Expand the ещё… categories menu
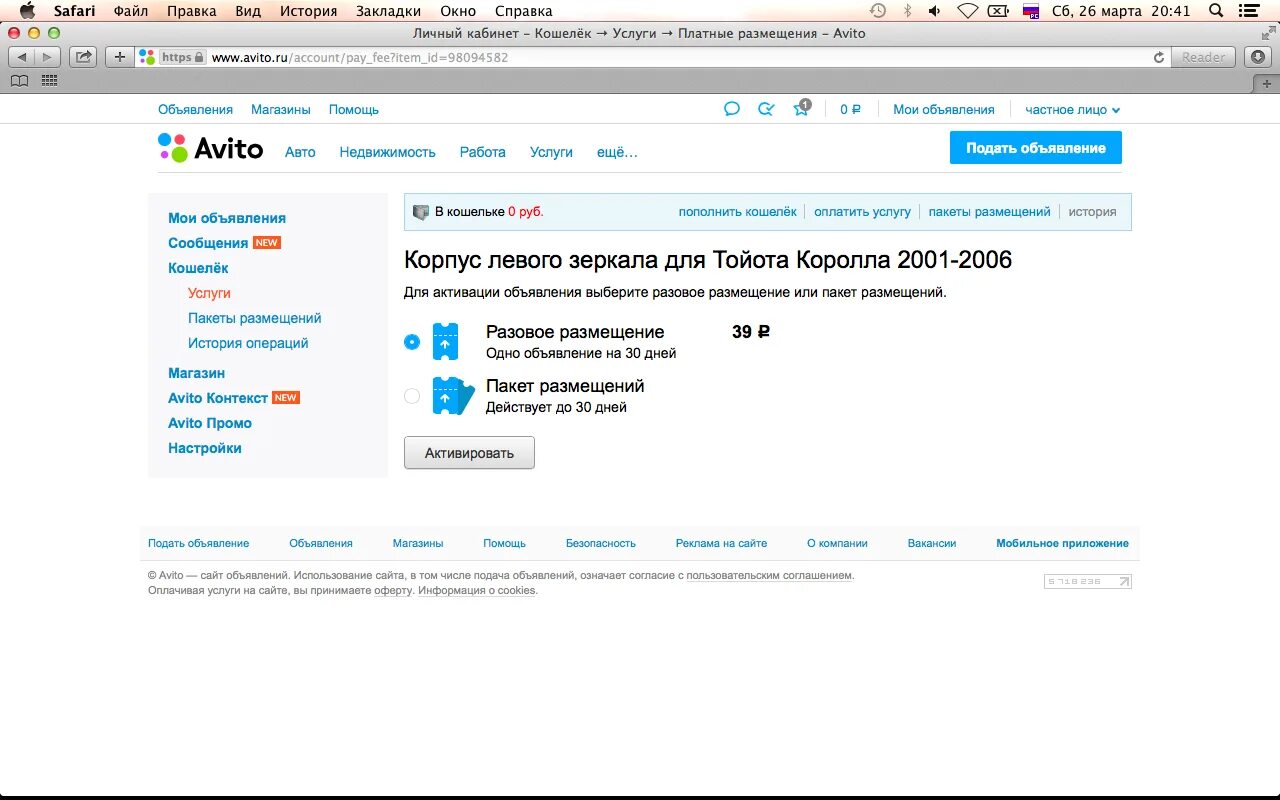This screenshot has width=1280, height=800. click(617, 152)
